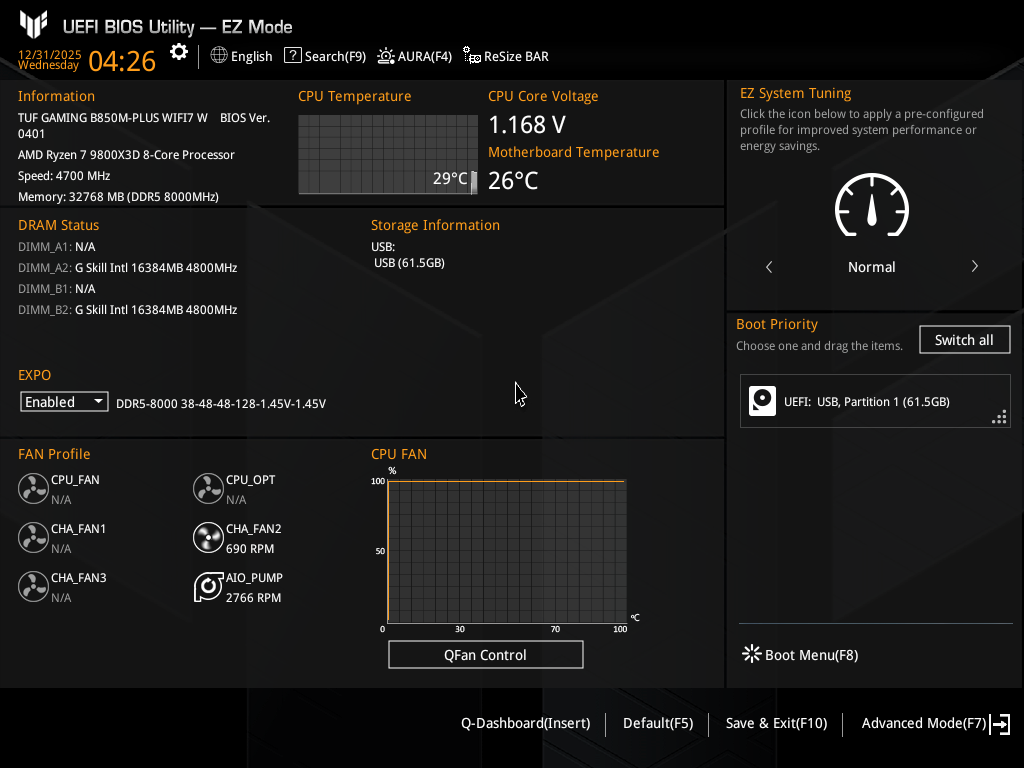Click the CHA_FAN1 fan icon
The image size is (1024, 768).
click(33, 538)
